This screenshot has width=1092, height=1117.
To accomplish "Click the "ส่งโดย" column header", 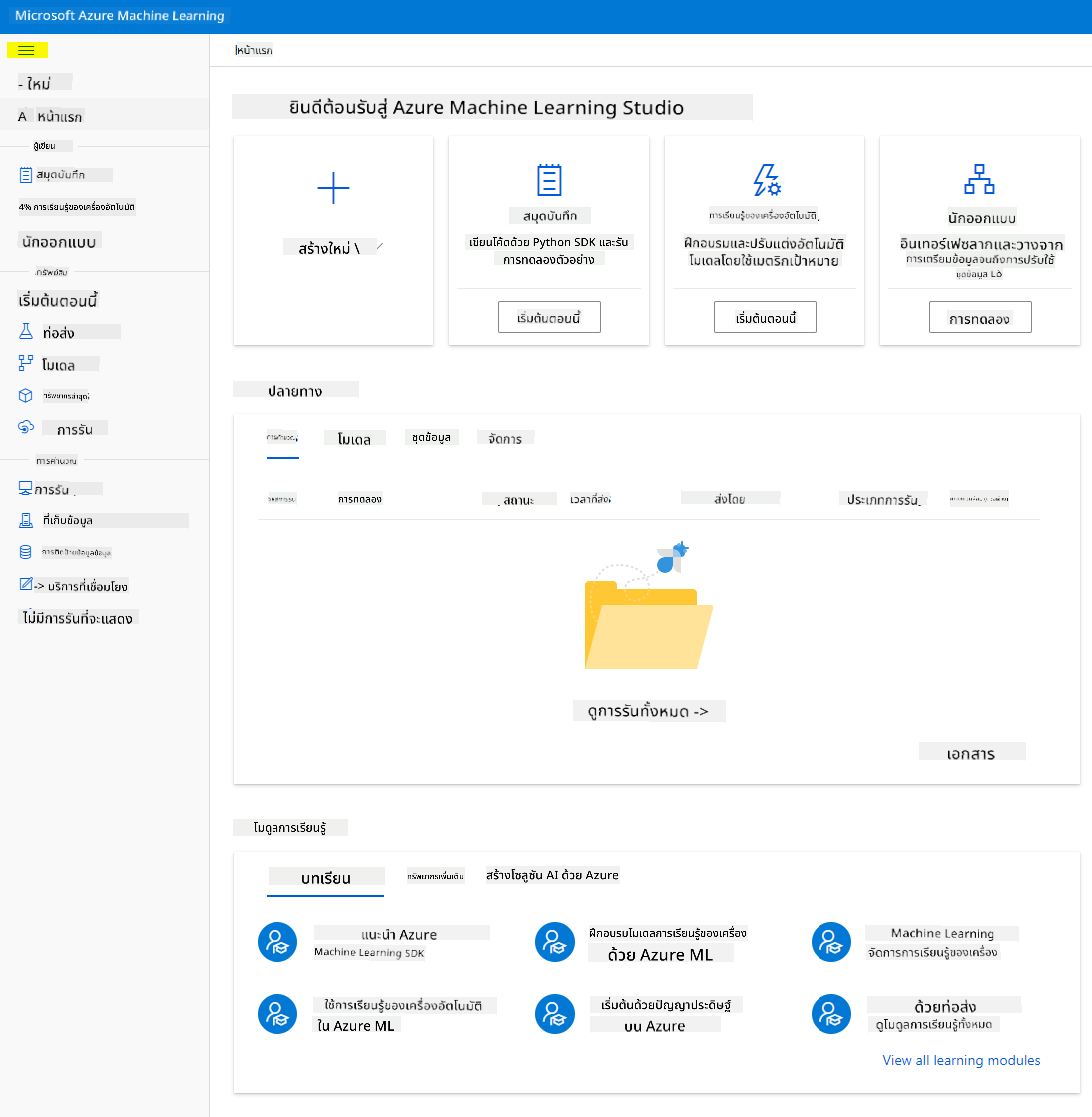I will tap(730, 499).
